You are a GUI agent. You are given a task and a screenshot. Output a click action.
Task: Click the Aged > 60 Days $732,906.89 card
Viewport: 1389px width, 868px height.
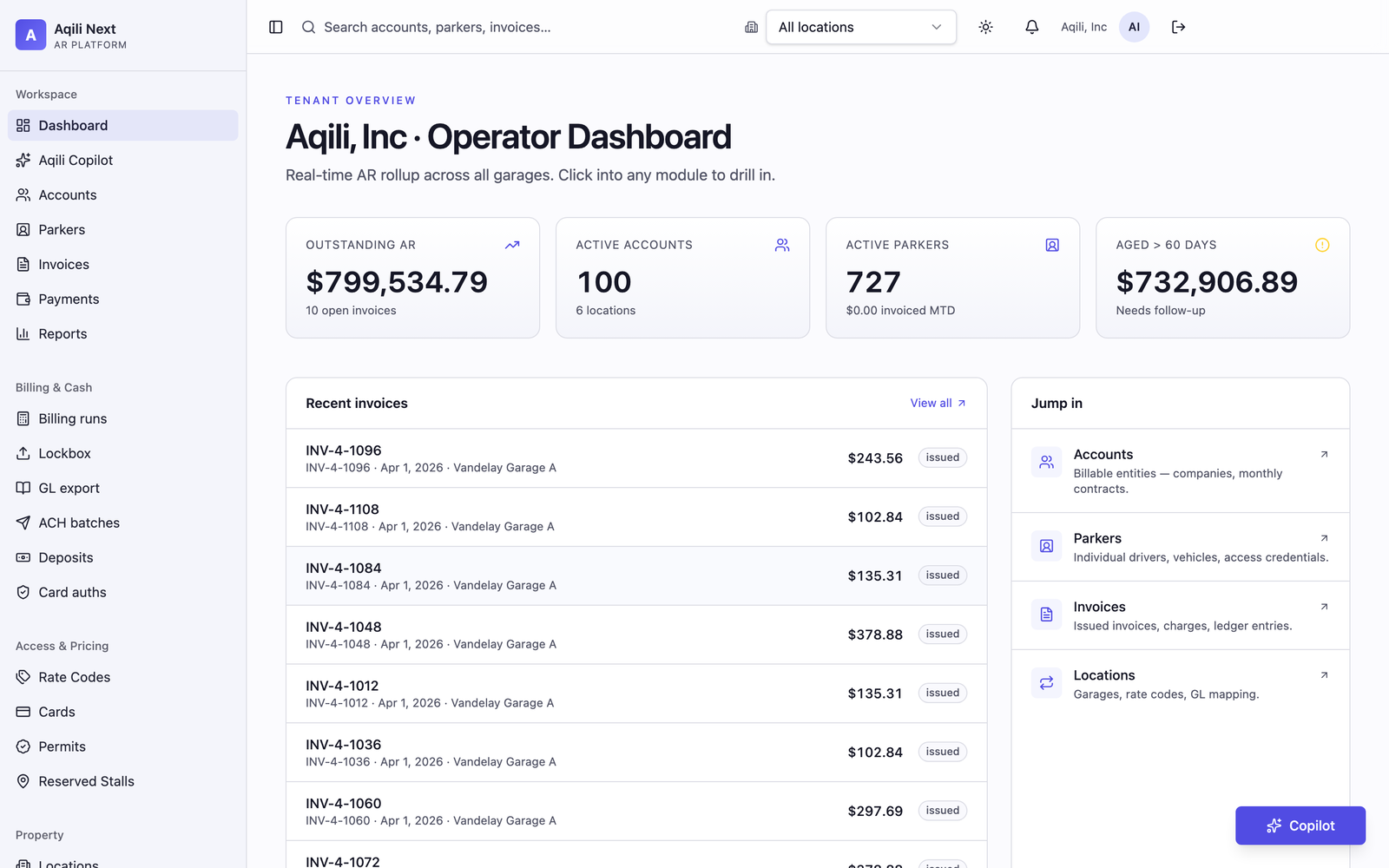point(1222,278)
